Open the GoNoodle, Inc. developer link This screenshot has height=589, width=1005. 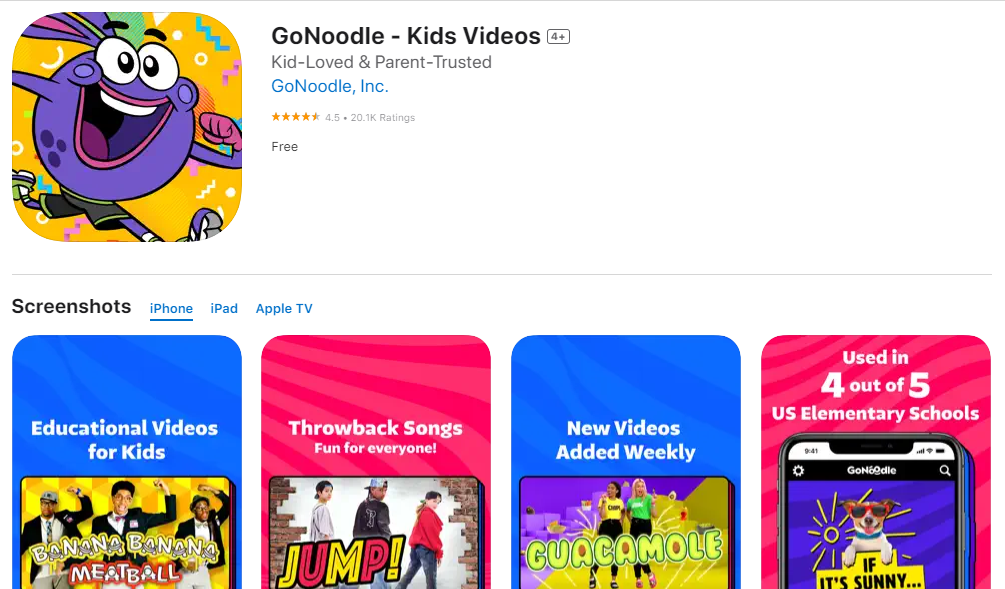[330, 86]
